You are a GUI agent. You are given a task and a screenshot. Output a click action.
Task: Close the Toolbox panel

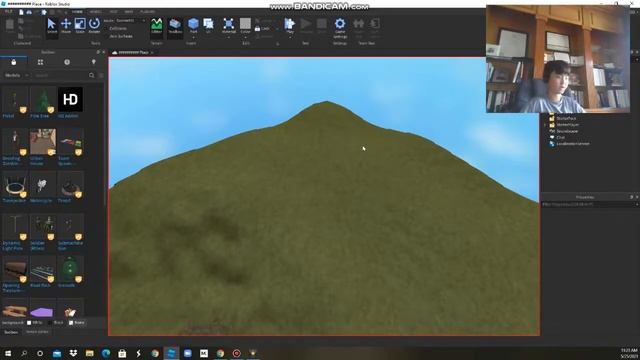click(103, 52)
